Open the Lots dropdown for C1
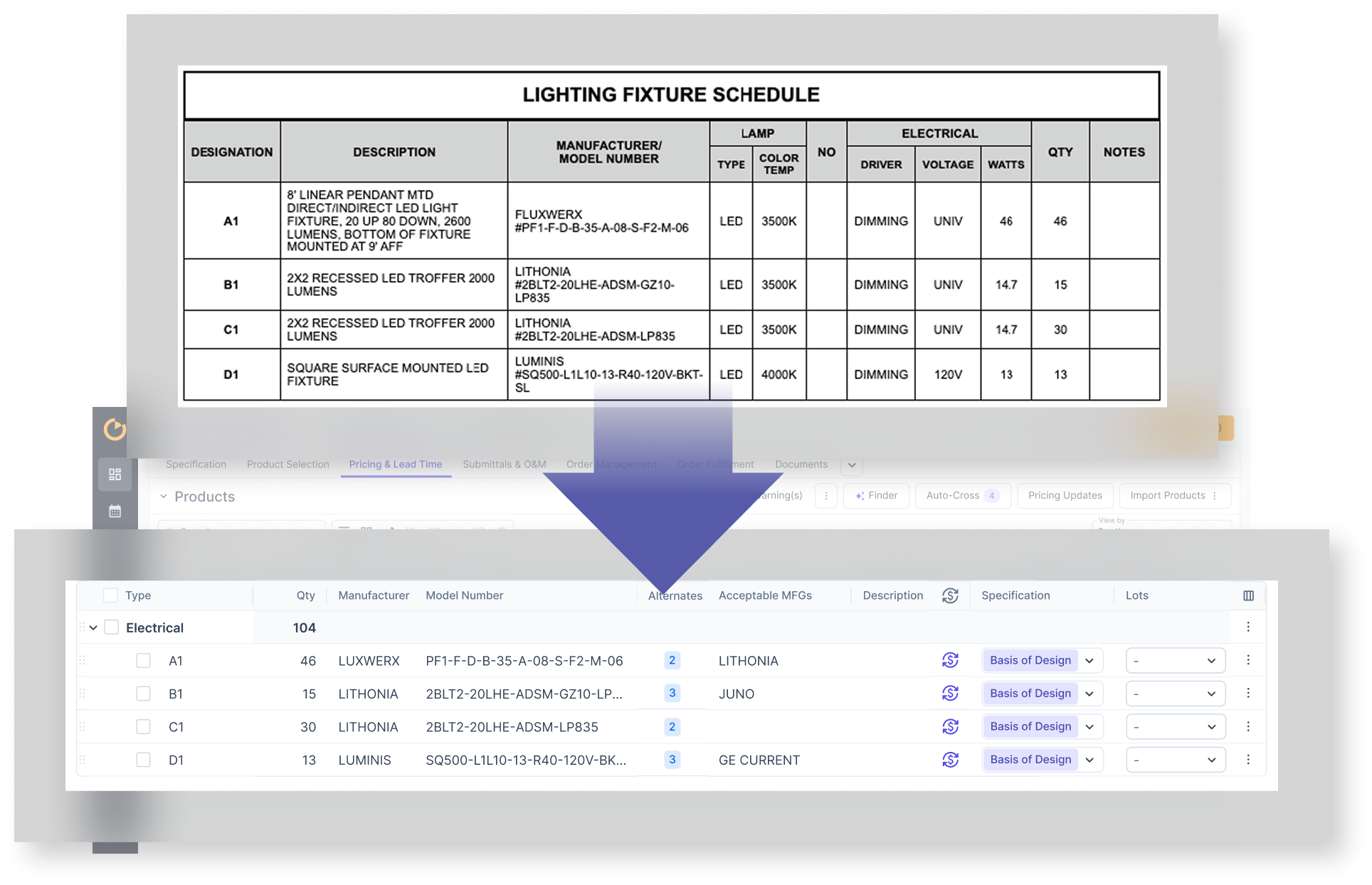The width and height of the screenshot is (1372, 885). (1176, 726)
